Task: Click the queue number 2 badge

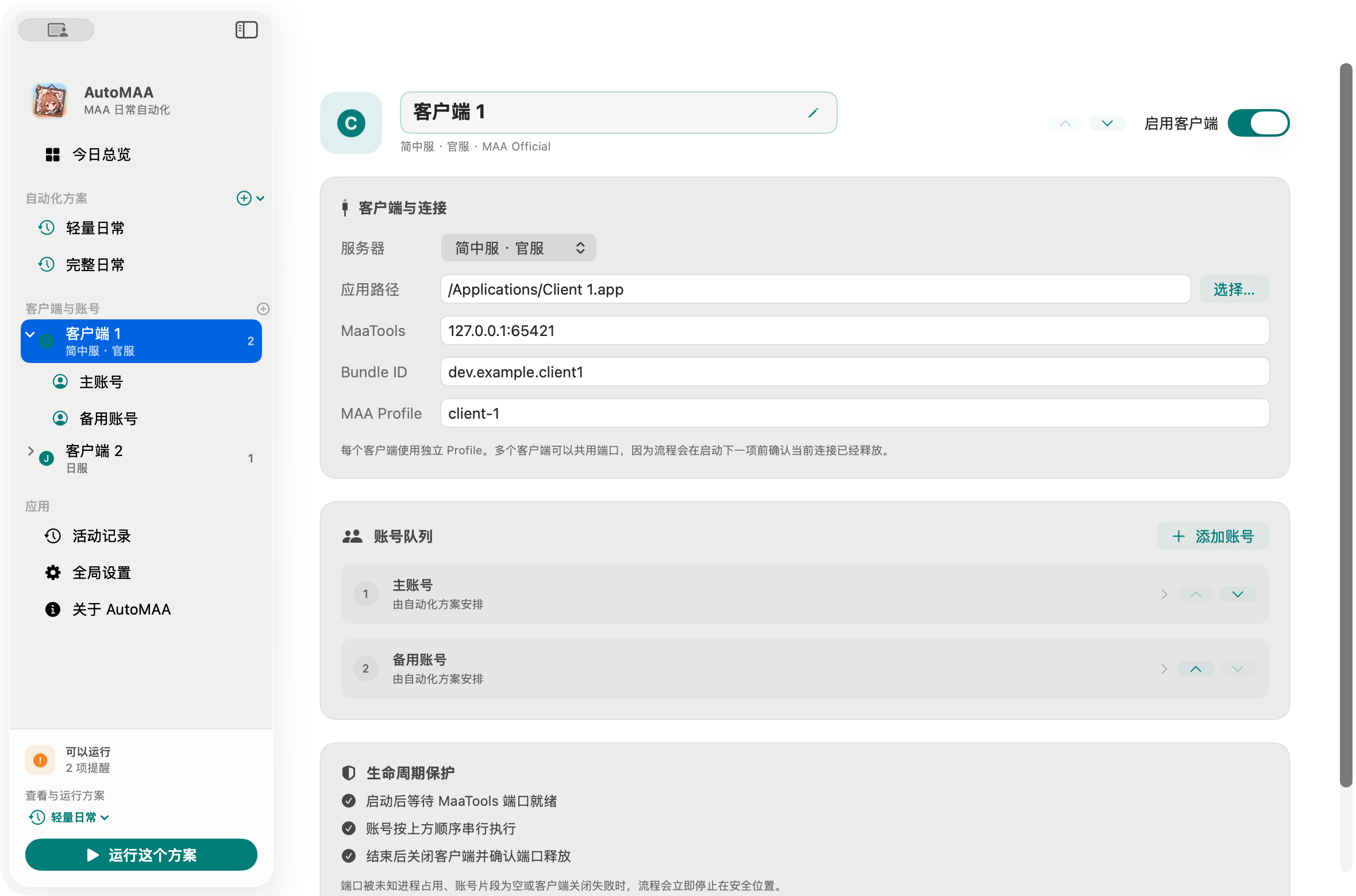Action: [x=365, y=669]
